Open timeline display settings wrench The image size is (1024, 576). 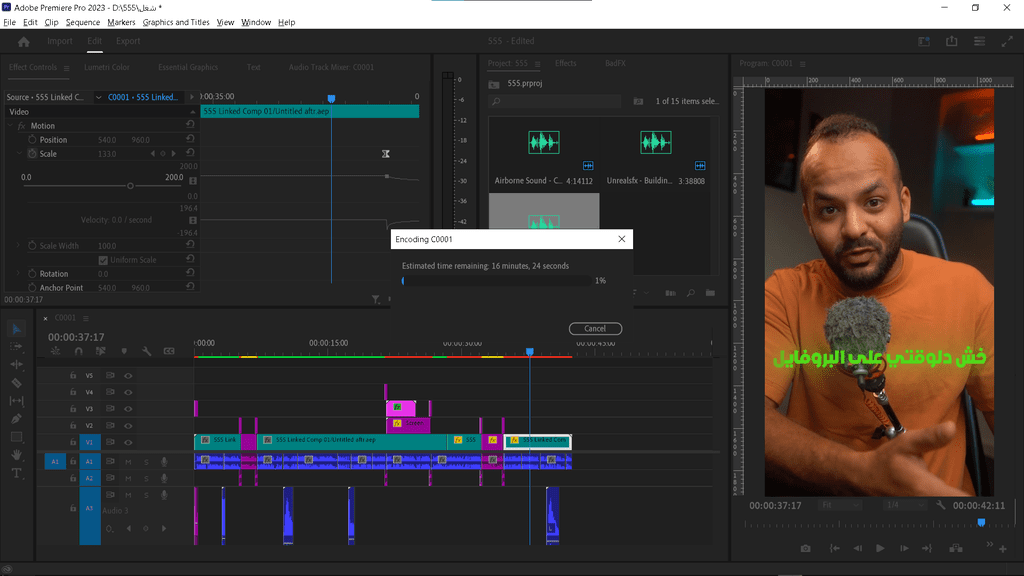pyautogui.click(x=146, y=351)
